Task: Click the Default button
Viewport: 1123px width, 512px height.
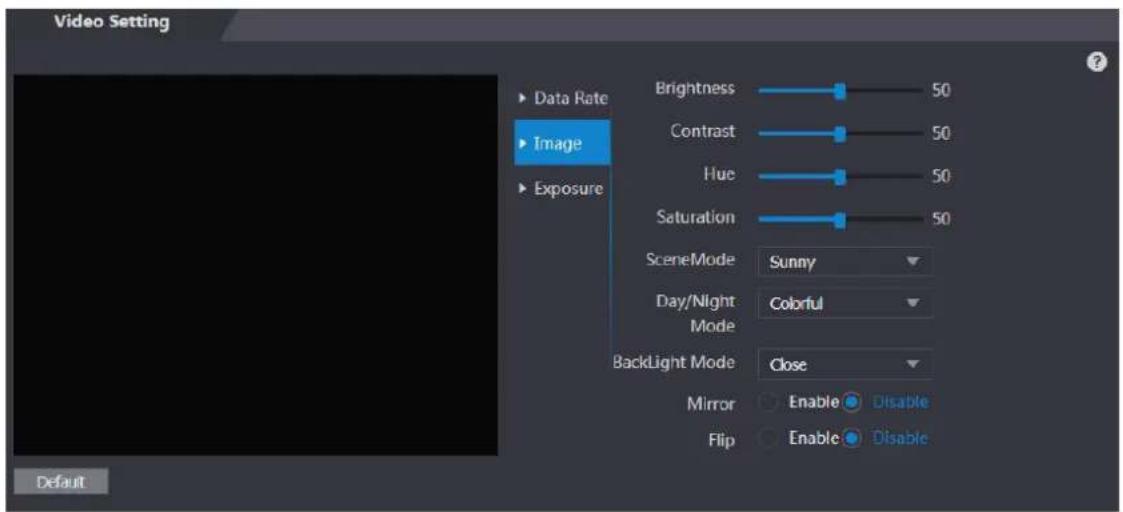Action: [x=61, y=481]
